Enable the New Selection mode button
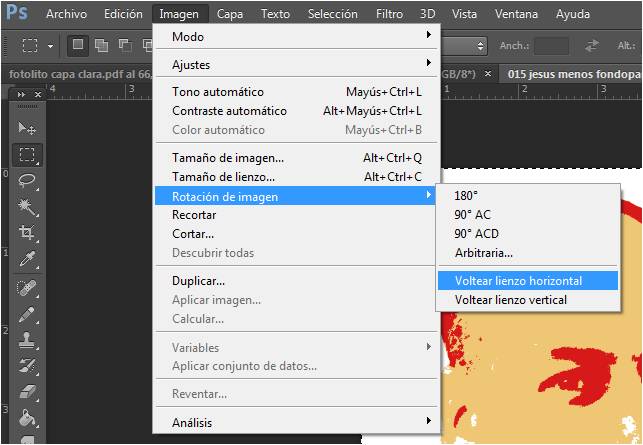This screenshot has height=445, width=643. click(x=77, y=46)
